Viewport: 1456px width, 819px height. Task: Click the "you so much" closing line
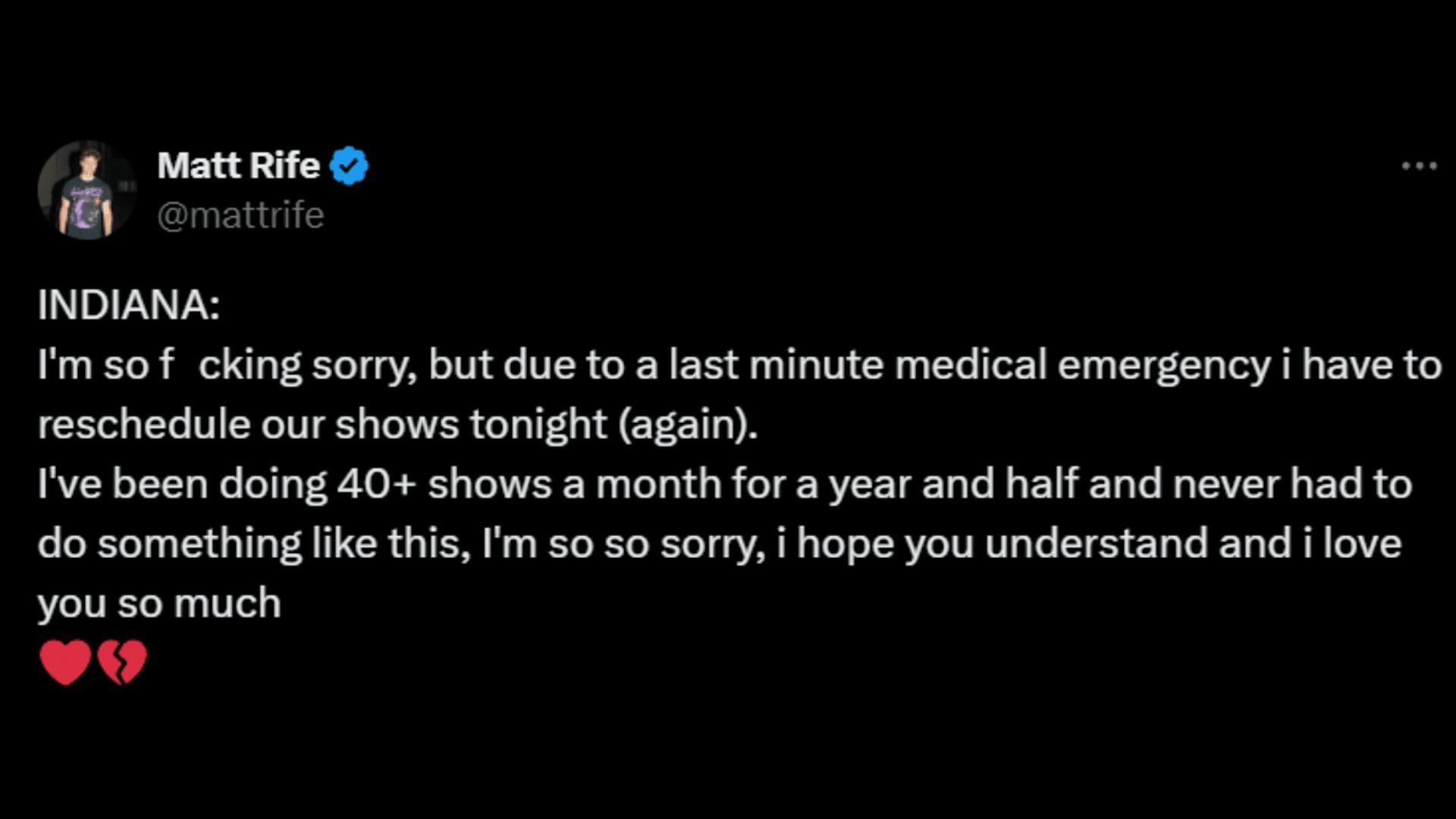click(x=159, y=604)
